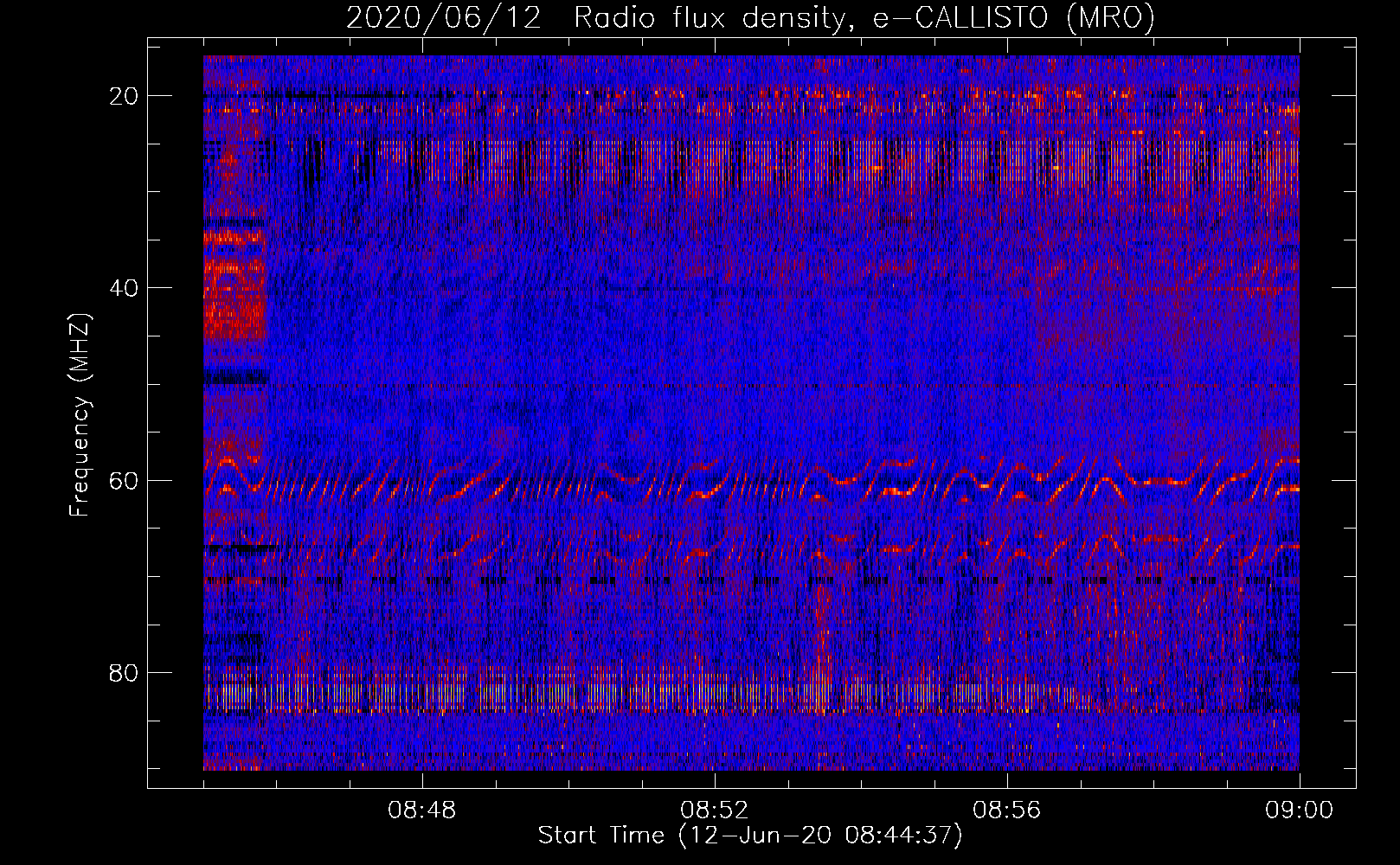Click the 08:56 time tick label
Image resolution: width=1400 pixels, height=865 pixels.
tap(1007, 811)
